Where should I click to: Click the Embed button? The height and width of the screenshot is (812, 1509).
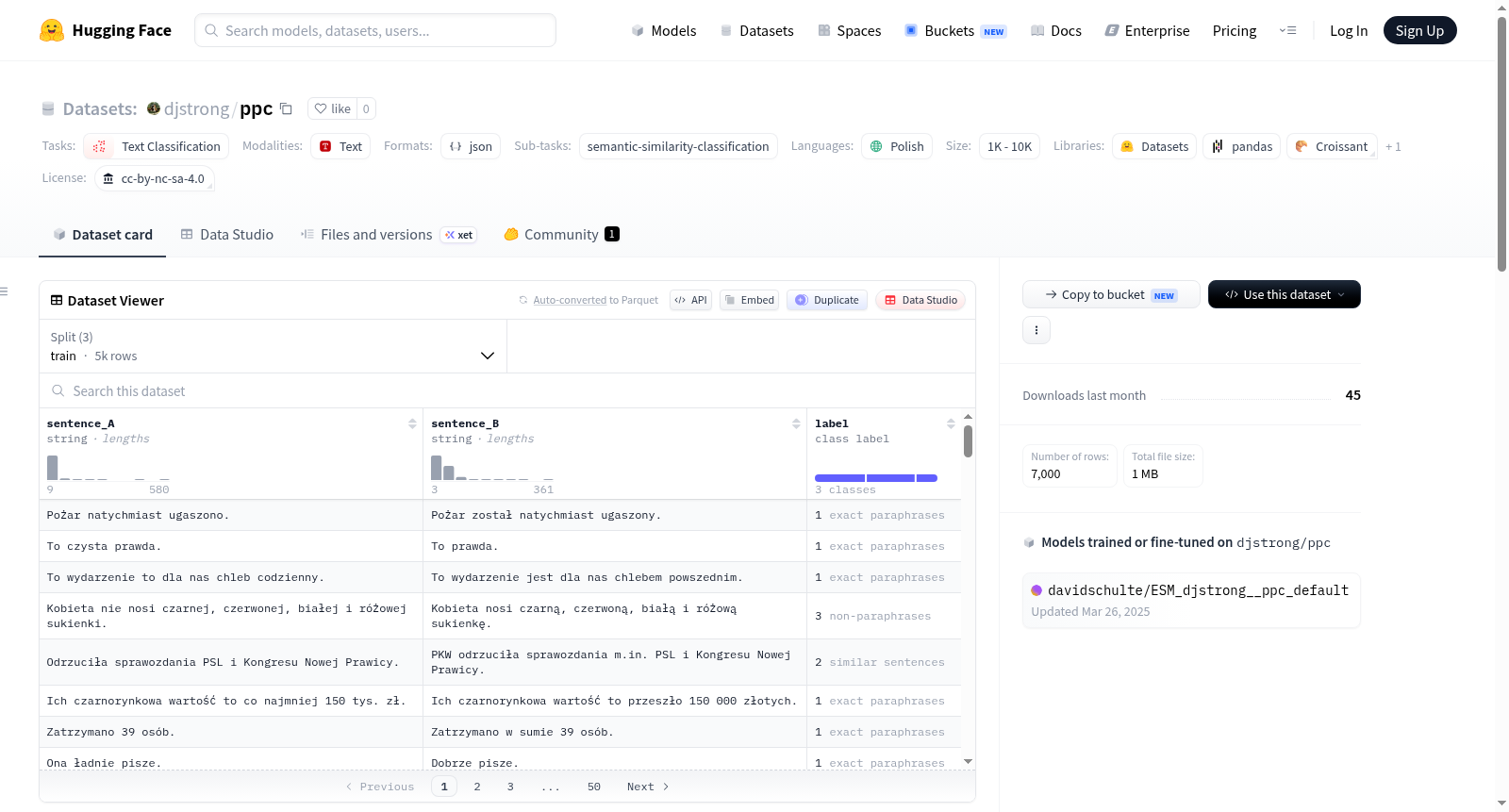pos(749,300)
